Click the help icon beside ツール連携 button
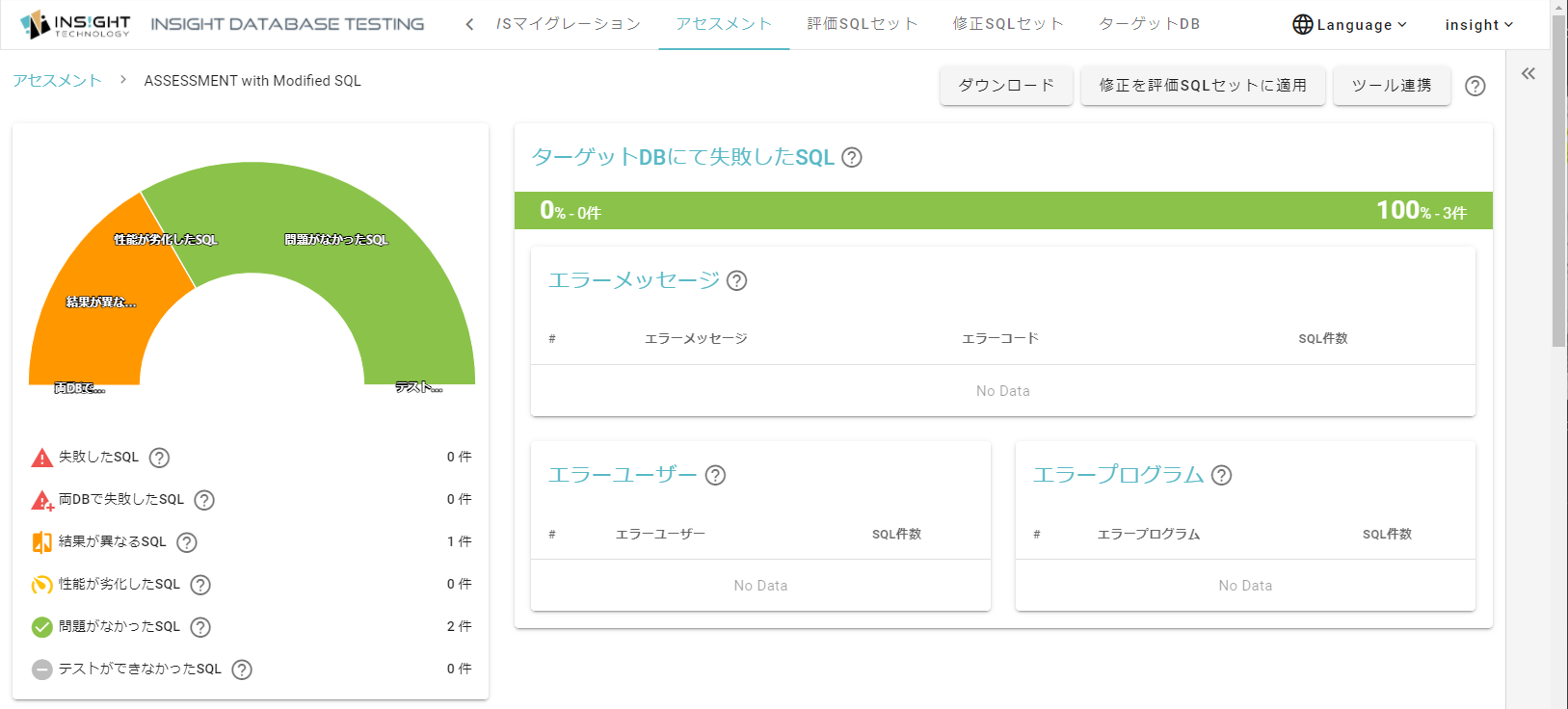1568x709 pixels. pyautogui.click(x=1475, y=86)
